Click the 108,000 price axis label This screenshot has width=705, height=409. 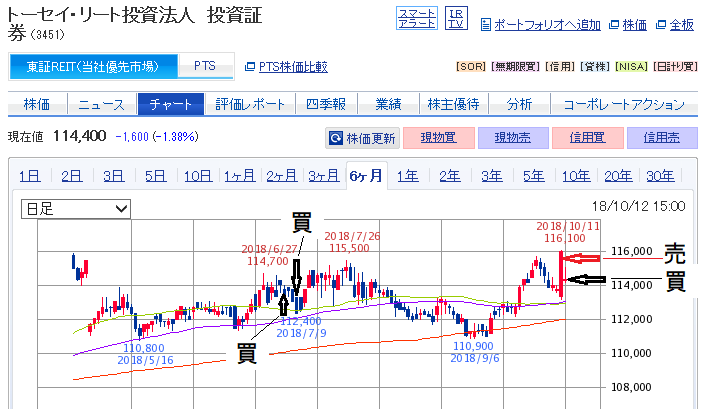click(631, 387)
